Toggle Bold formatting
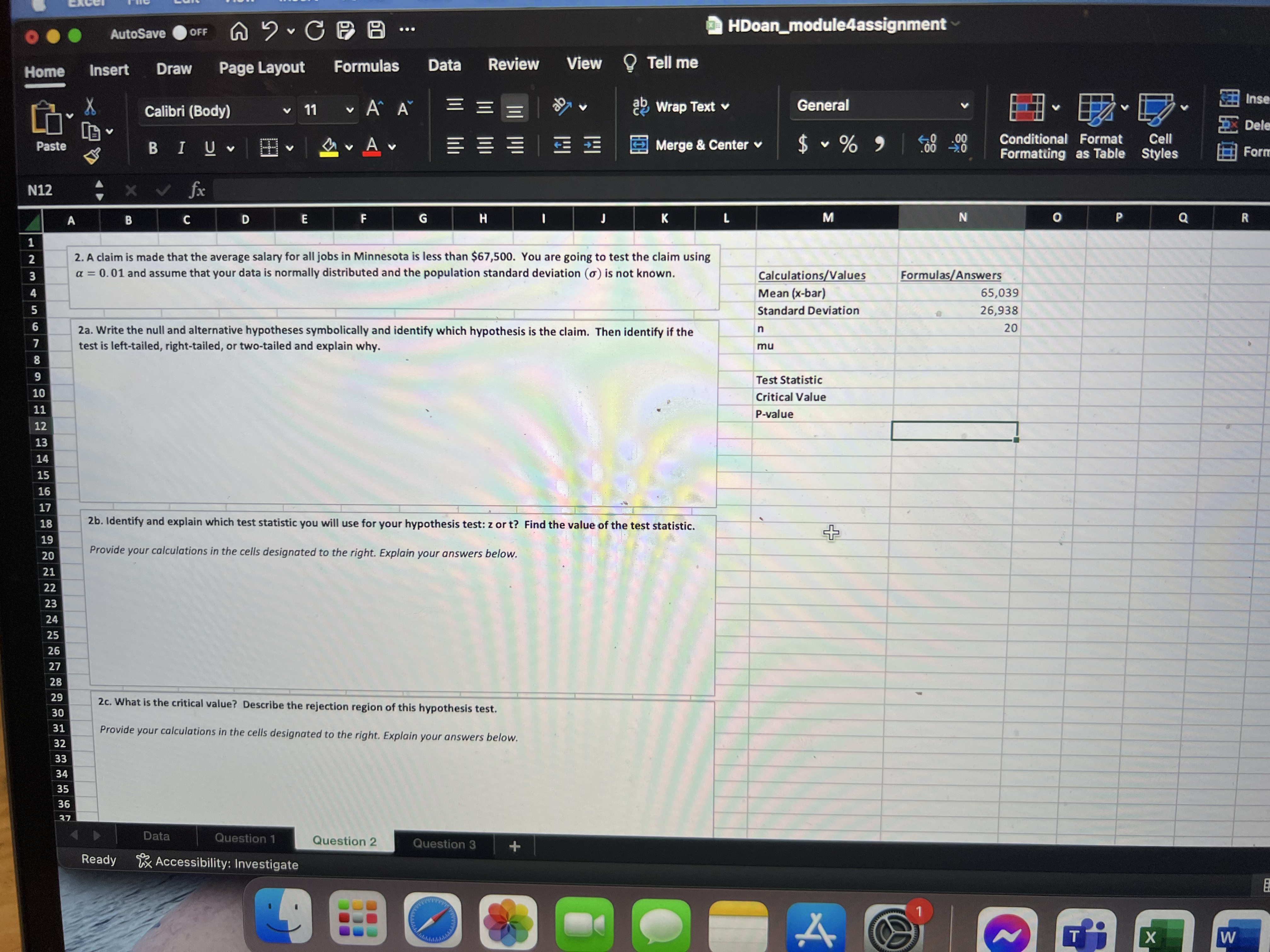Image resolution: width=1270 pixels, height=952 pixels. click(153, 148)
